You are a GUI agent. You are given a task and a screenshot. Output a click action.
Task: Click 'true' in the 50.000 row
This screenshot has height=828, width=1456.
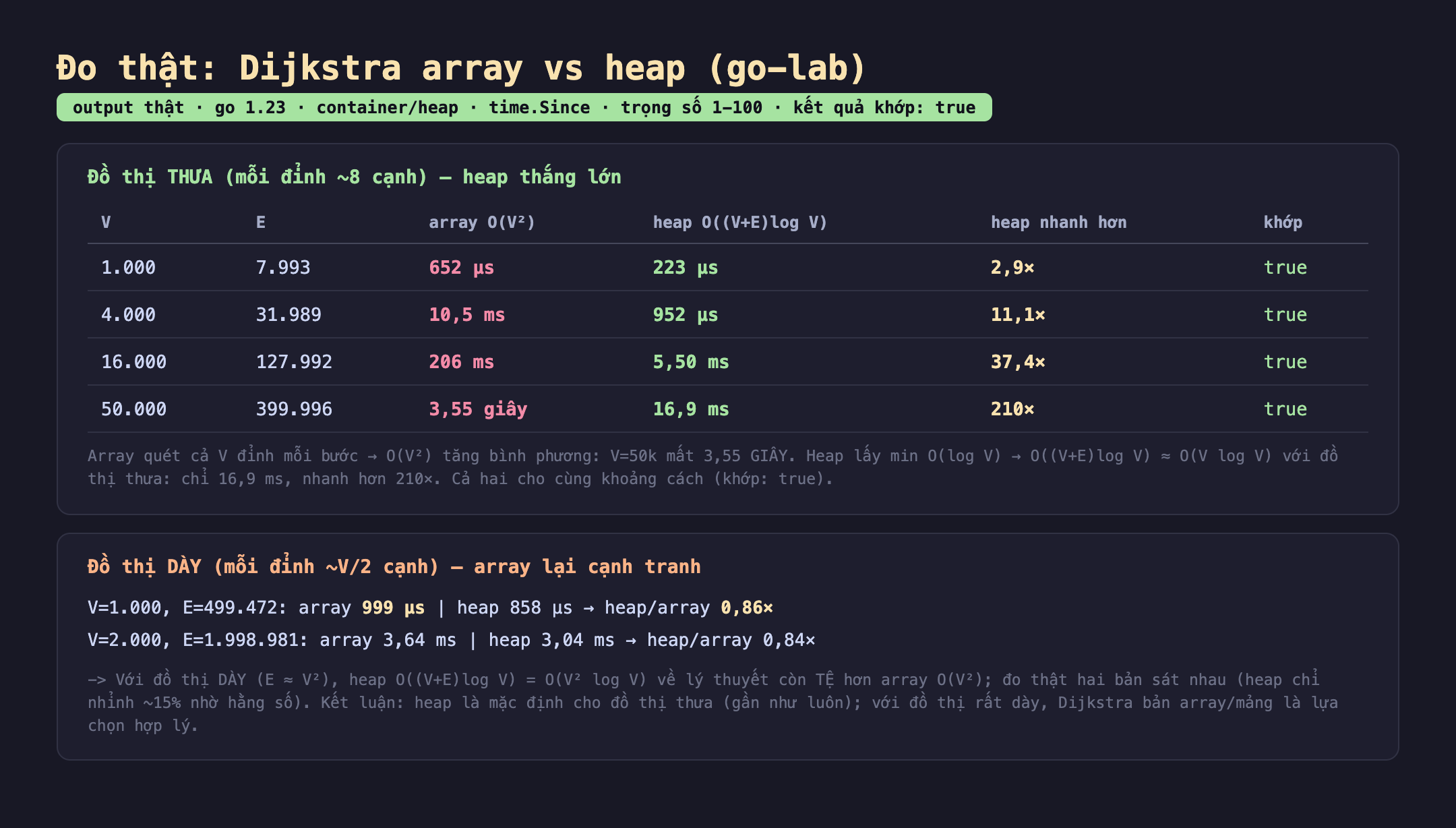[1285, 409]
